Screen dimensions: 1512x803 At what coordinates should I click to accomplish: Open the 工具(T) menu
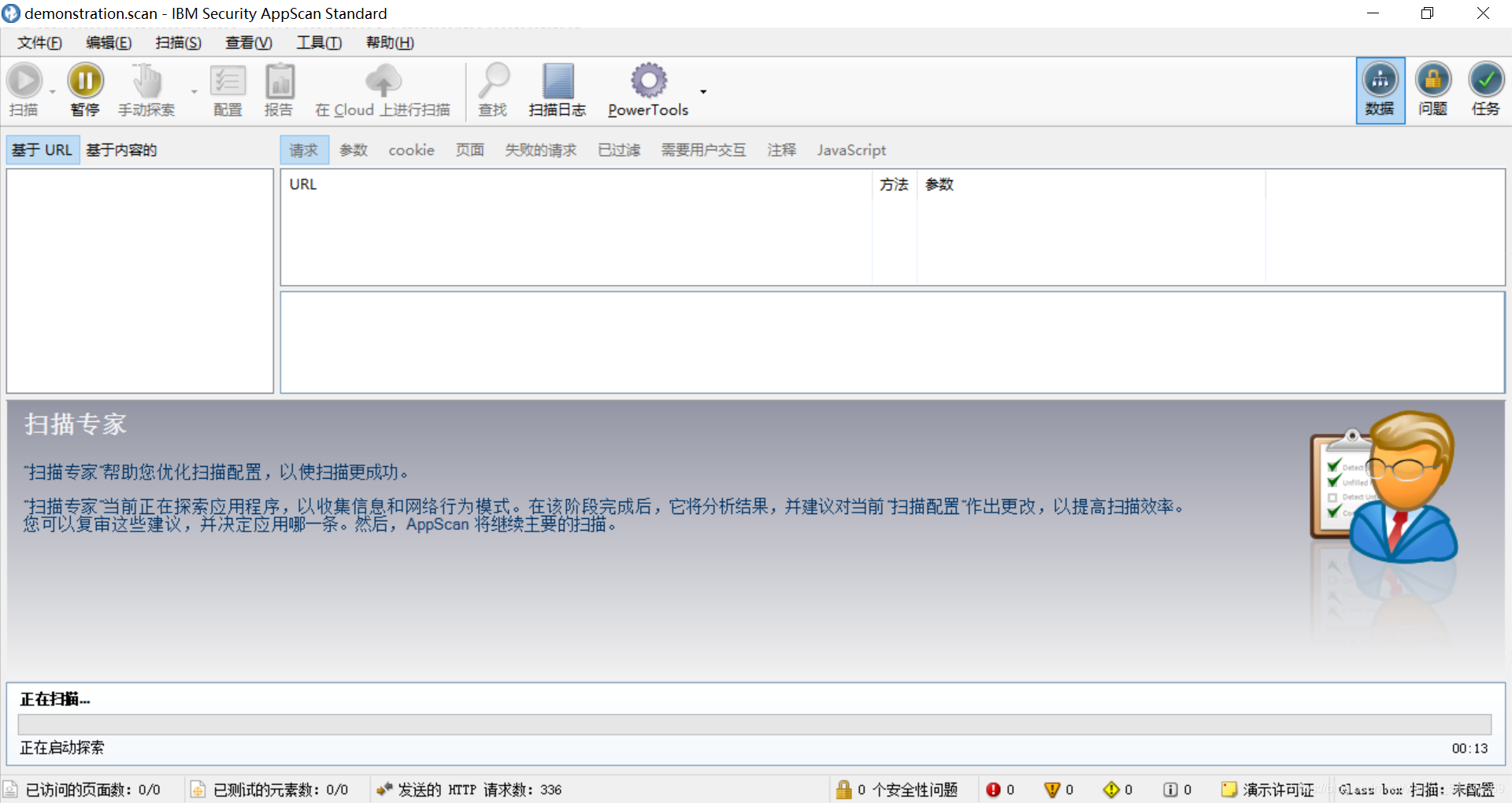319,43
